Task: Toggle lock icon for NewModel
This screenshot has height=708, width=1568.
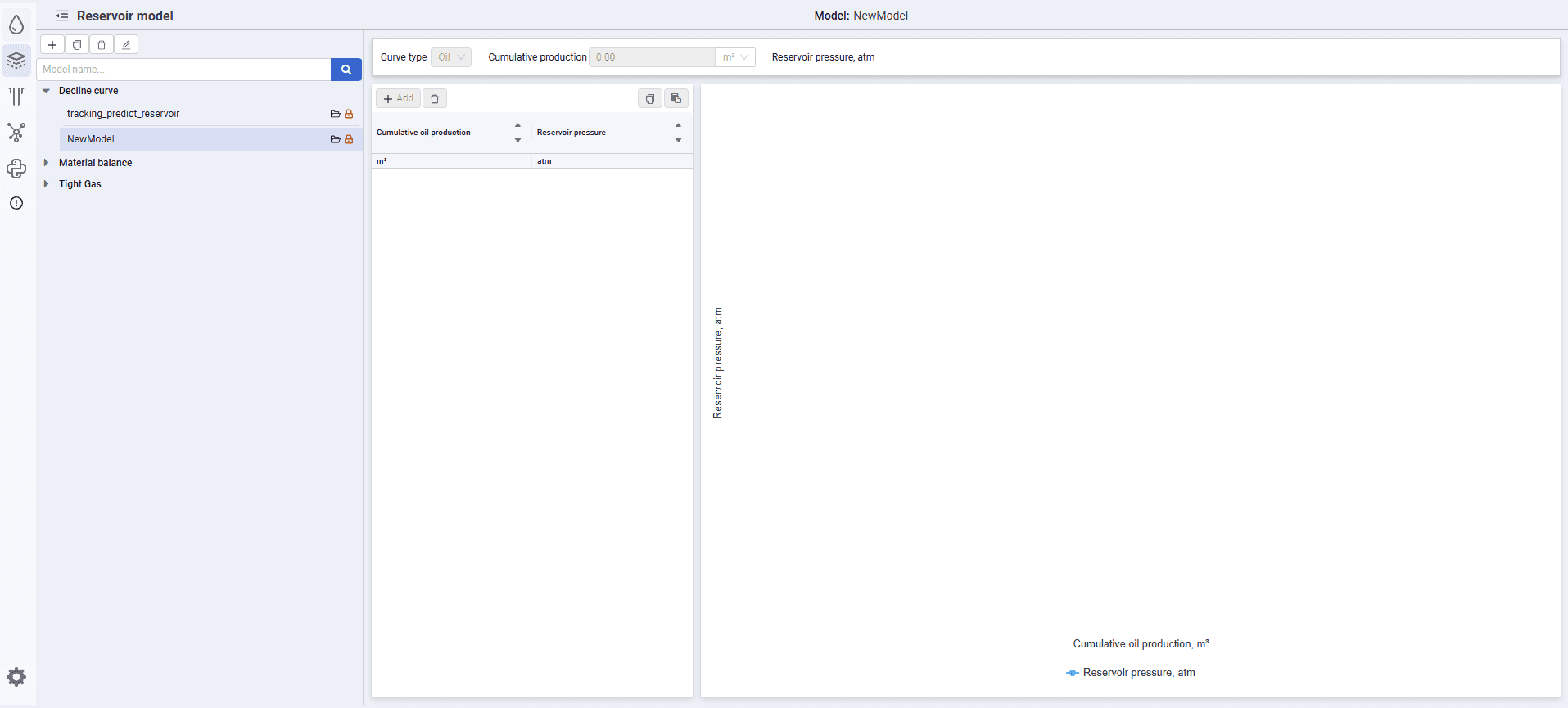Action: pos(349,139)
